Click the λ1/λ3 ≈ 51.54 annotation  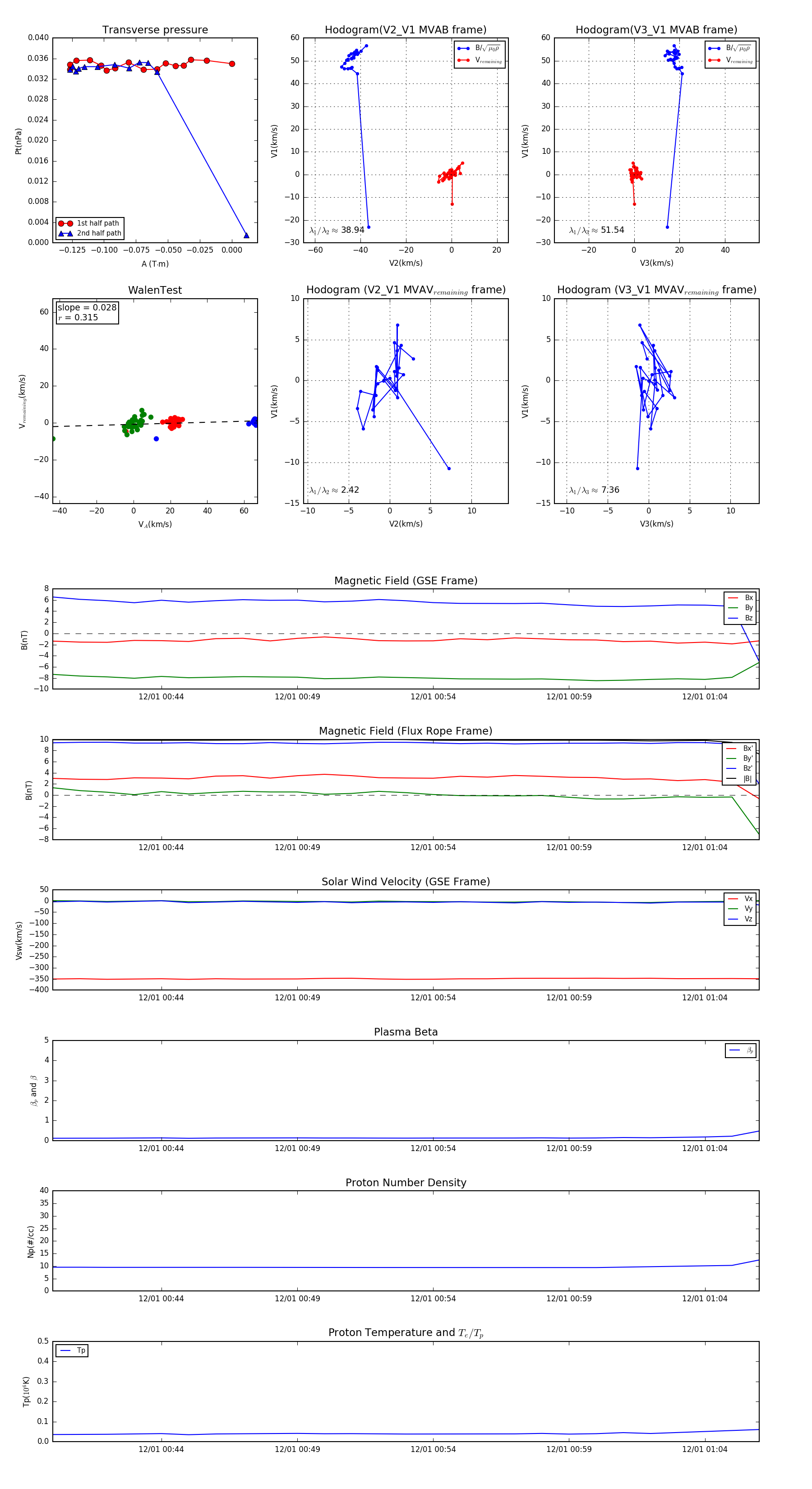point(596,230)
